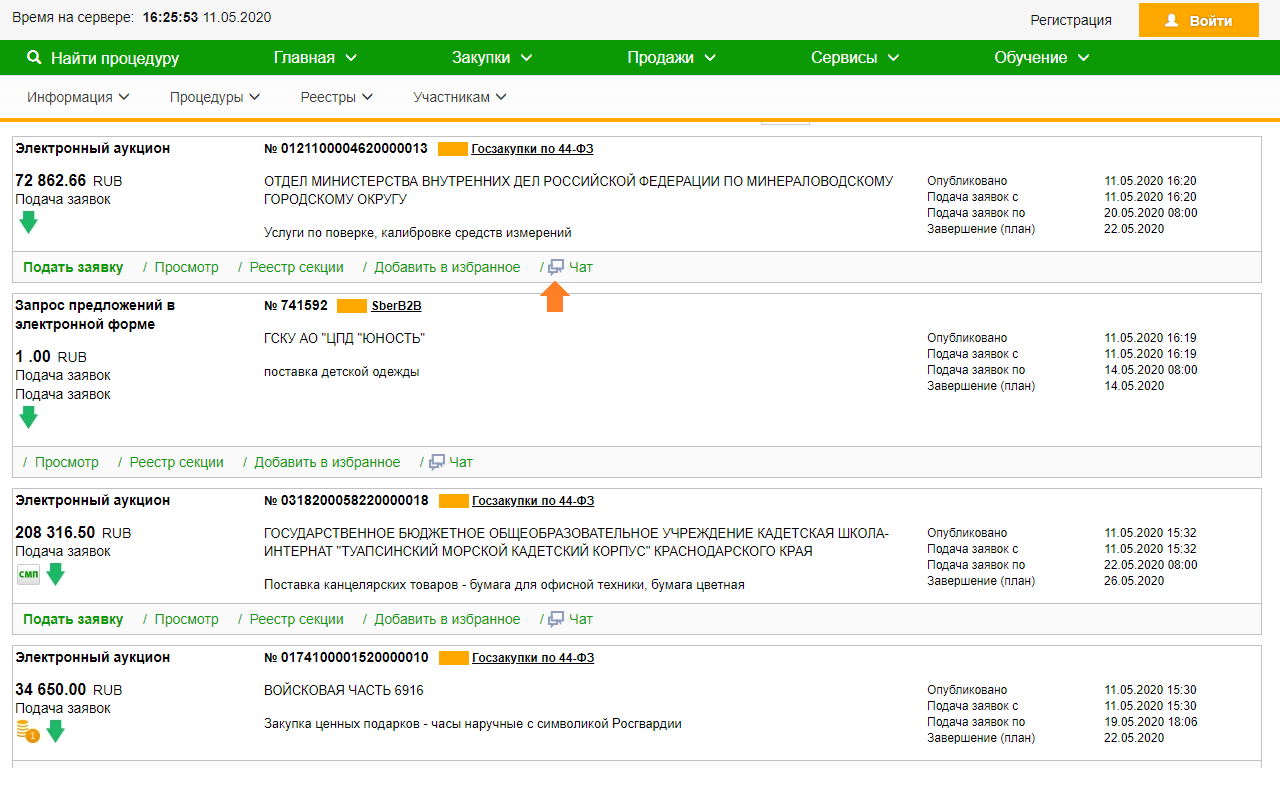Viewport: 1280px width, 800px height.
Task: Click procedure number 741592
Action: coord(296,306)
